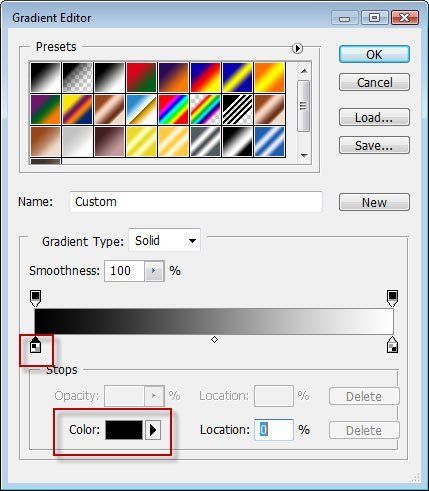Expand the Color stop options arrow
Screen dimensions: 429x491
pyautogui.click(x=153, y=430)
